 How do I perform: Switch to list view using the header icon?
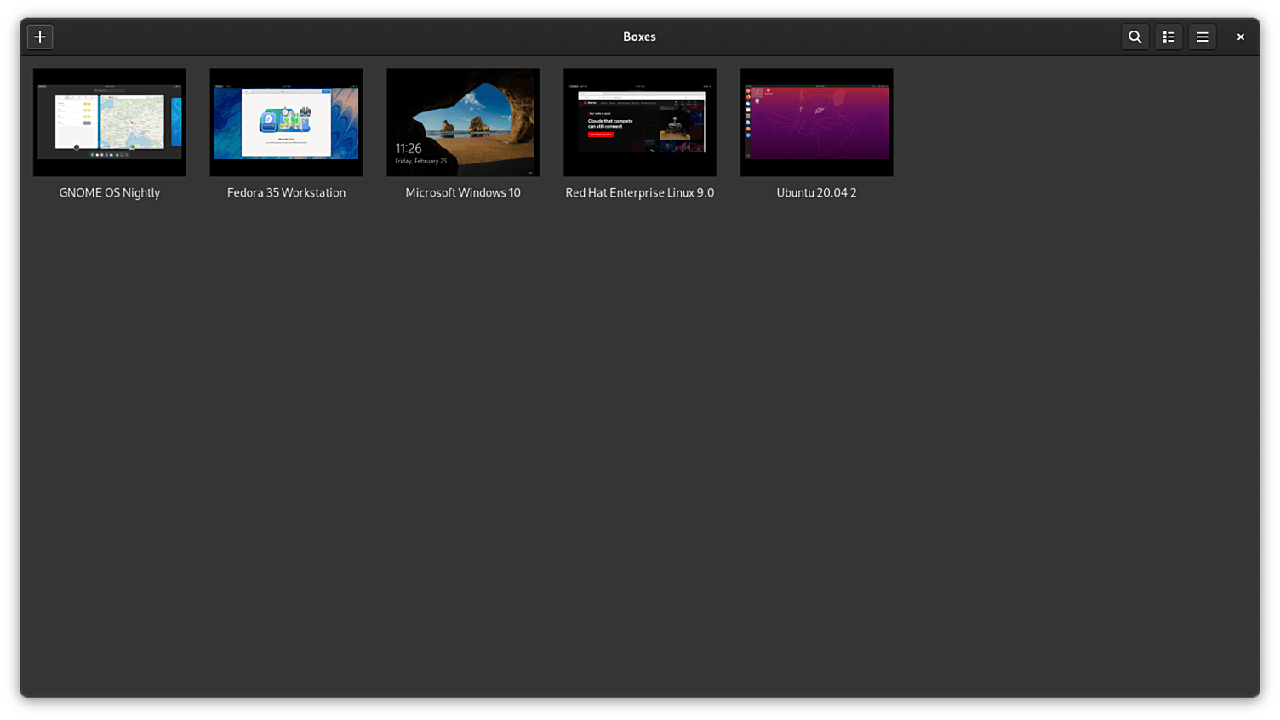coord(1168,37)
